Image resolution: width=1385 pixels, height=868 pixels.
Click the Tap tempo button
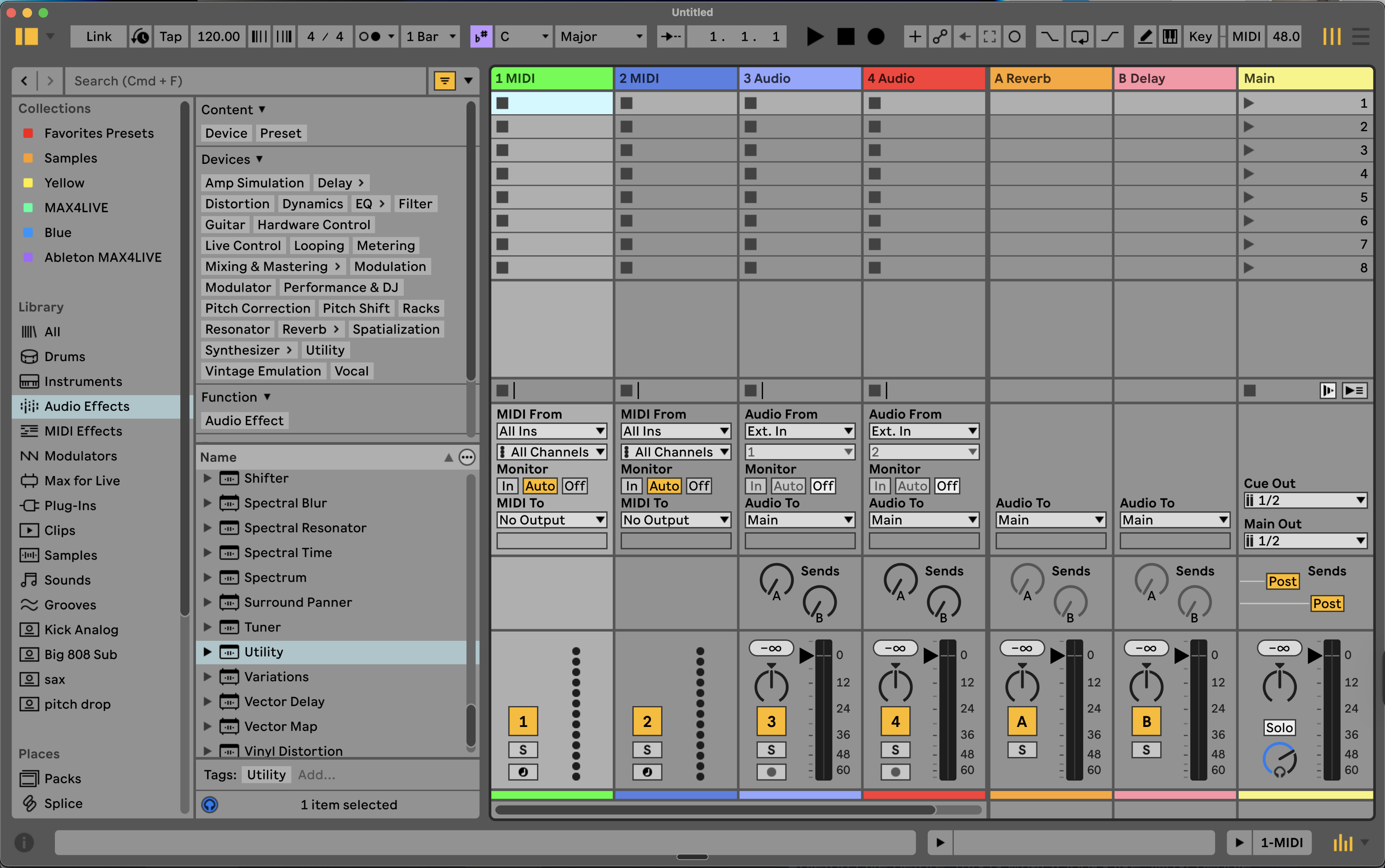tap(170, 37)
